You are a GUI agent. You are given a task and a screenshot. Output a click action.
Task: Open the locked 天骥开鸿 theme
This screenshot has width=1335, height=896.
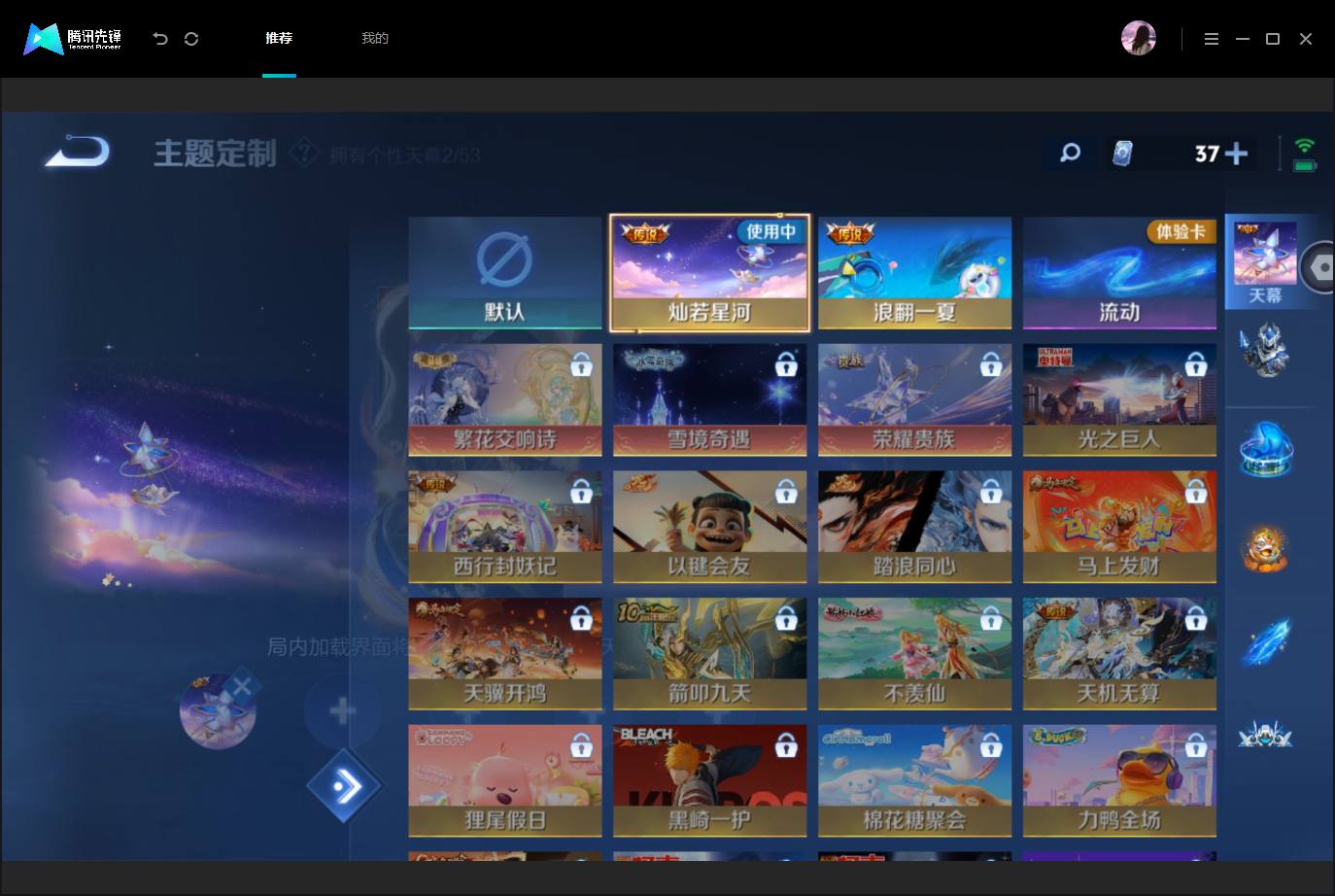click(505, 654)
